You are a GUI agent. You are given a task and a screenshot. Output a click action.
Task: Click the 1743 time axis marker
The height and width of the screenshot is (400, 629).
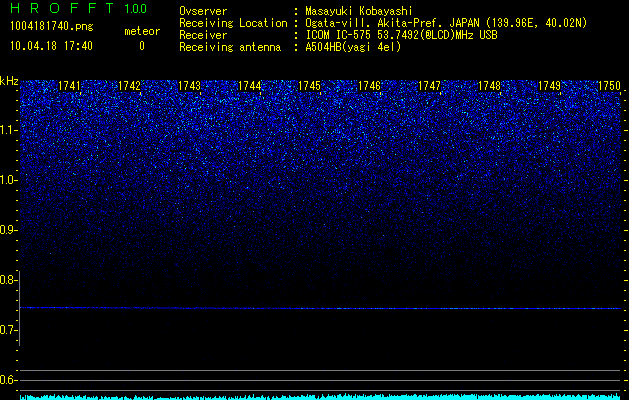189,86
